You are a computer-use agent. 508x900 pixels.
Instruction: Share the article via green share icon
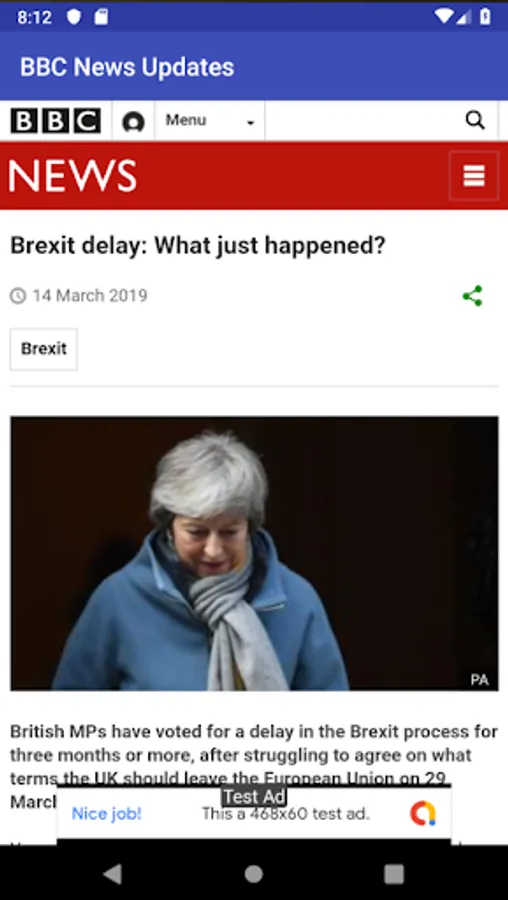tap(472, 296)
